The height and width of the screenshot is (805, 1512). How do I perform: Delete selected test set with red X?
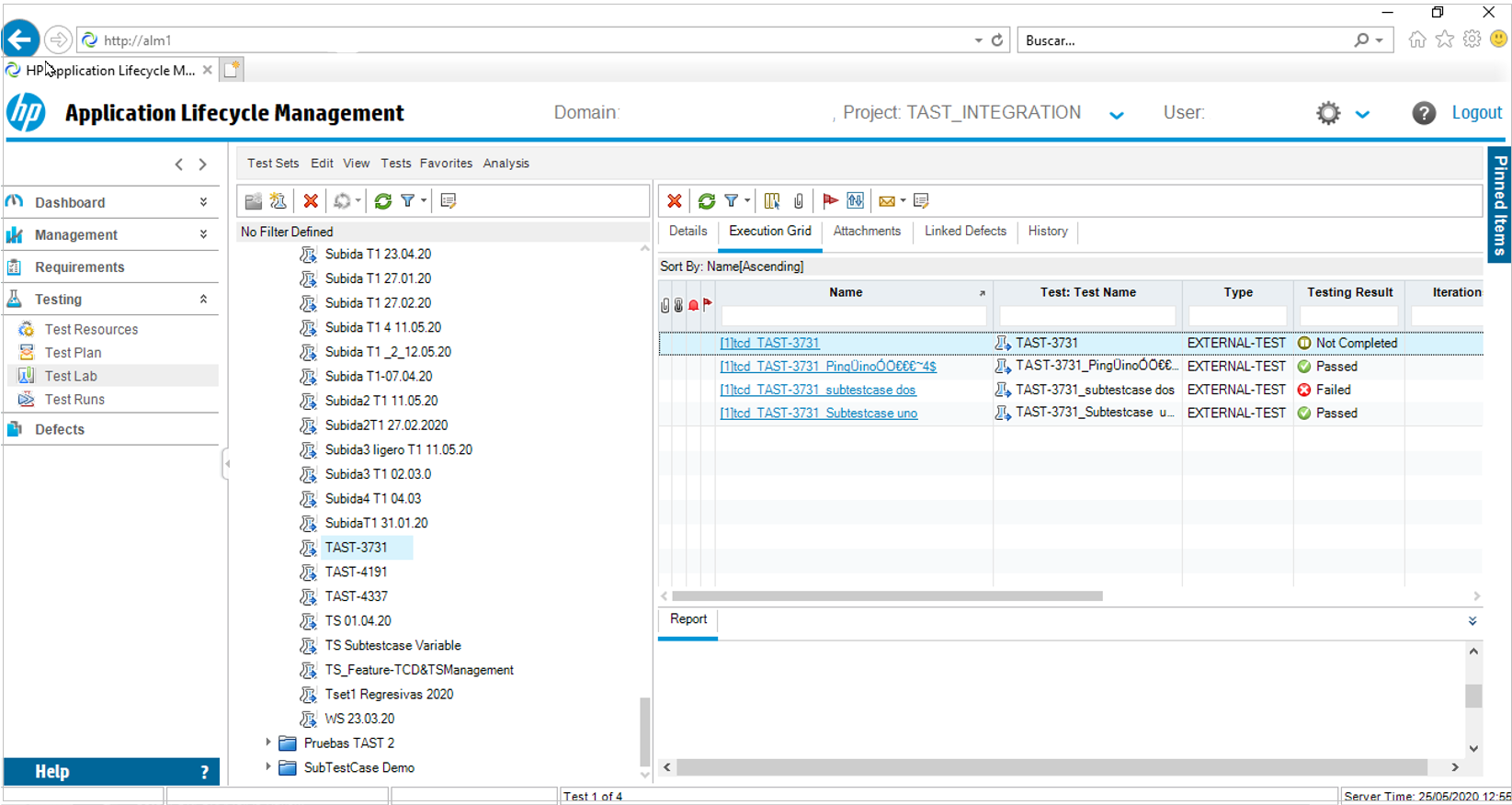pyautogui.click(x=311, y=201)
